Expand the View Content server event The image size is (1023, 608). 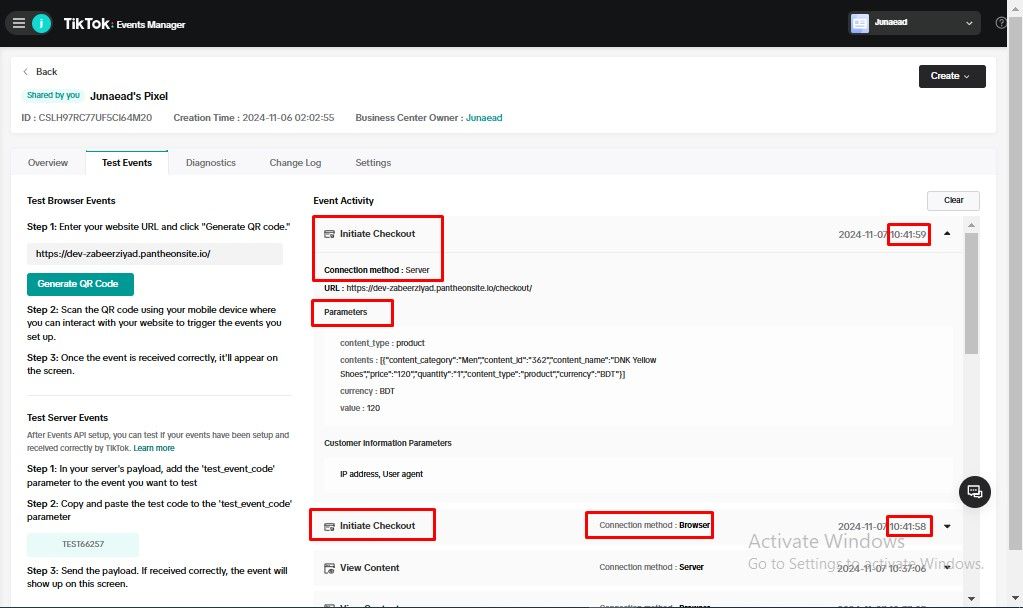pyautogui.click(x=947, y=568)
